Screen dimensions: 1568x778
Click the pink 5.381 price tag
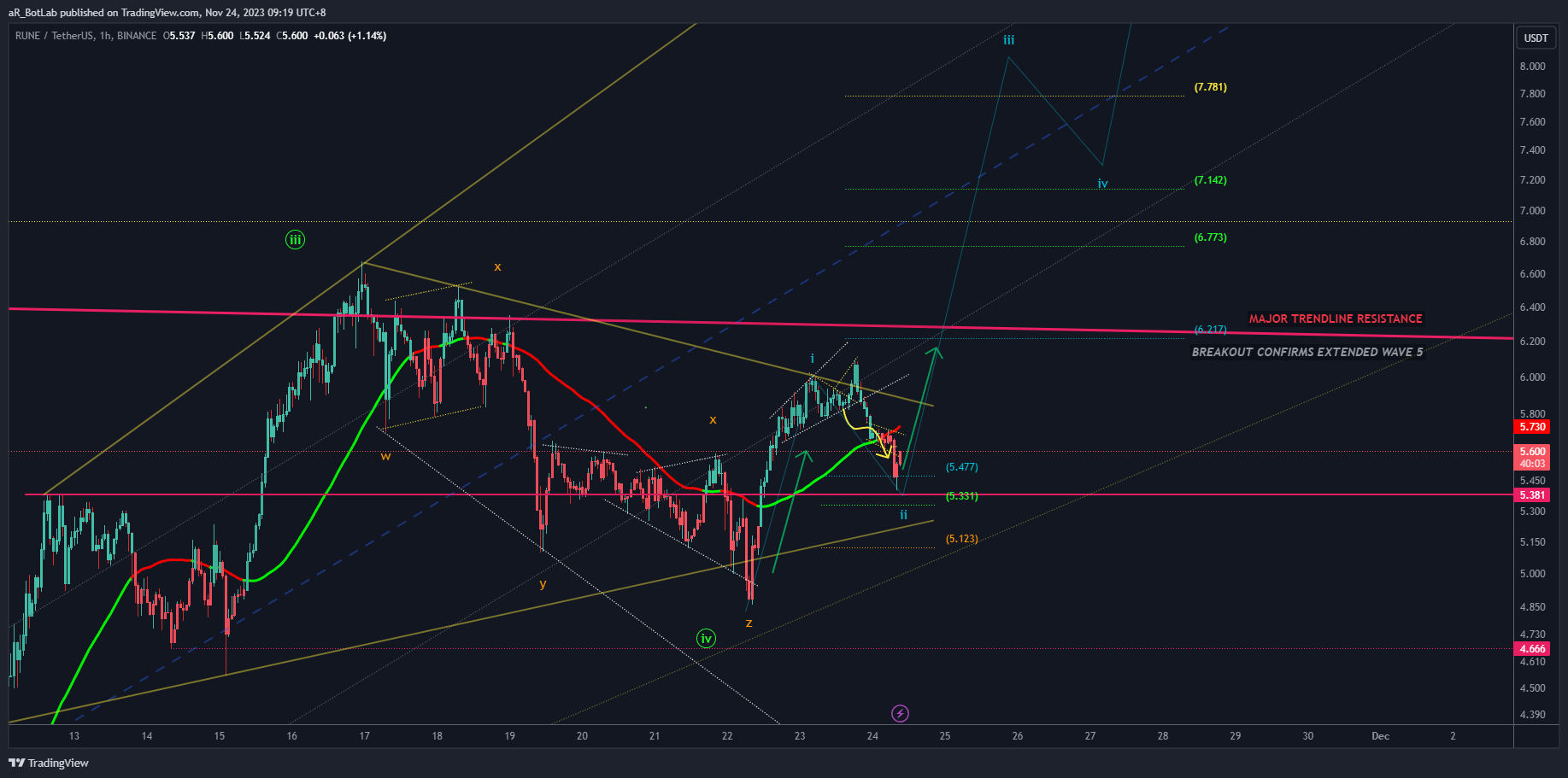coord(1532,495)
